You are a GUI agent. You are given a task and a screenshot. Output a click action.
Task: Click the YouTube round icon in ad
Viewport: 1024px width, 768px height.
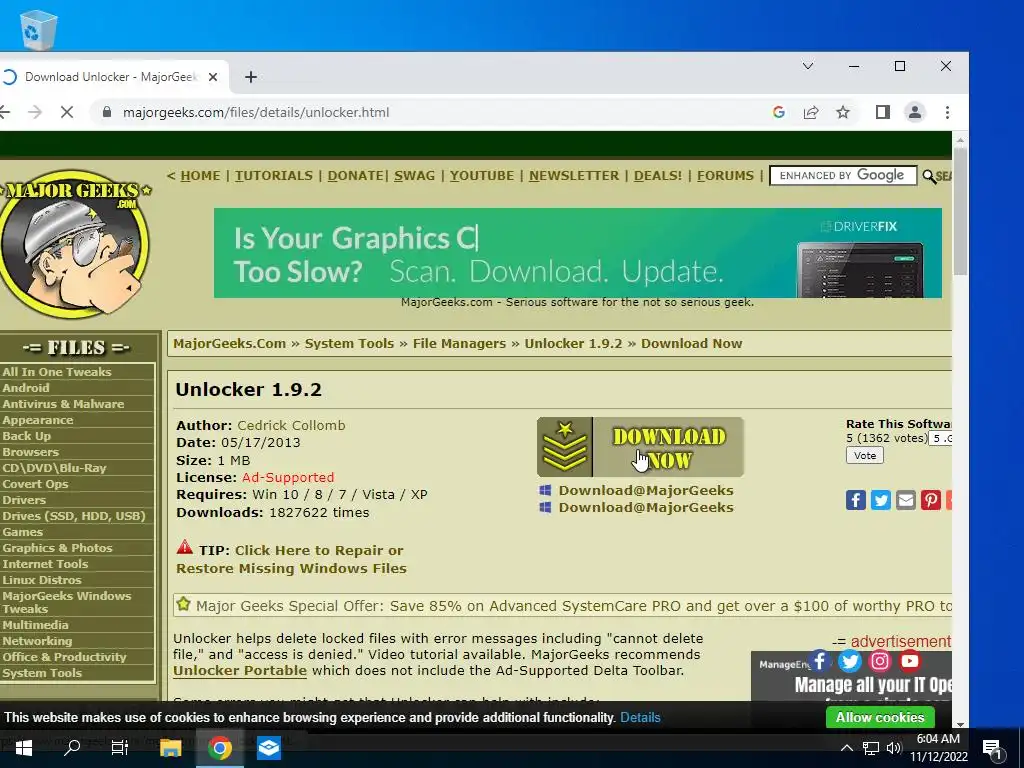pos(910,661)
